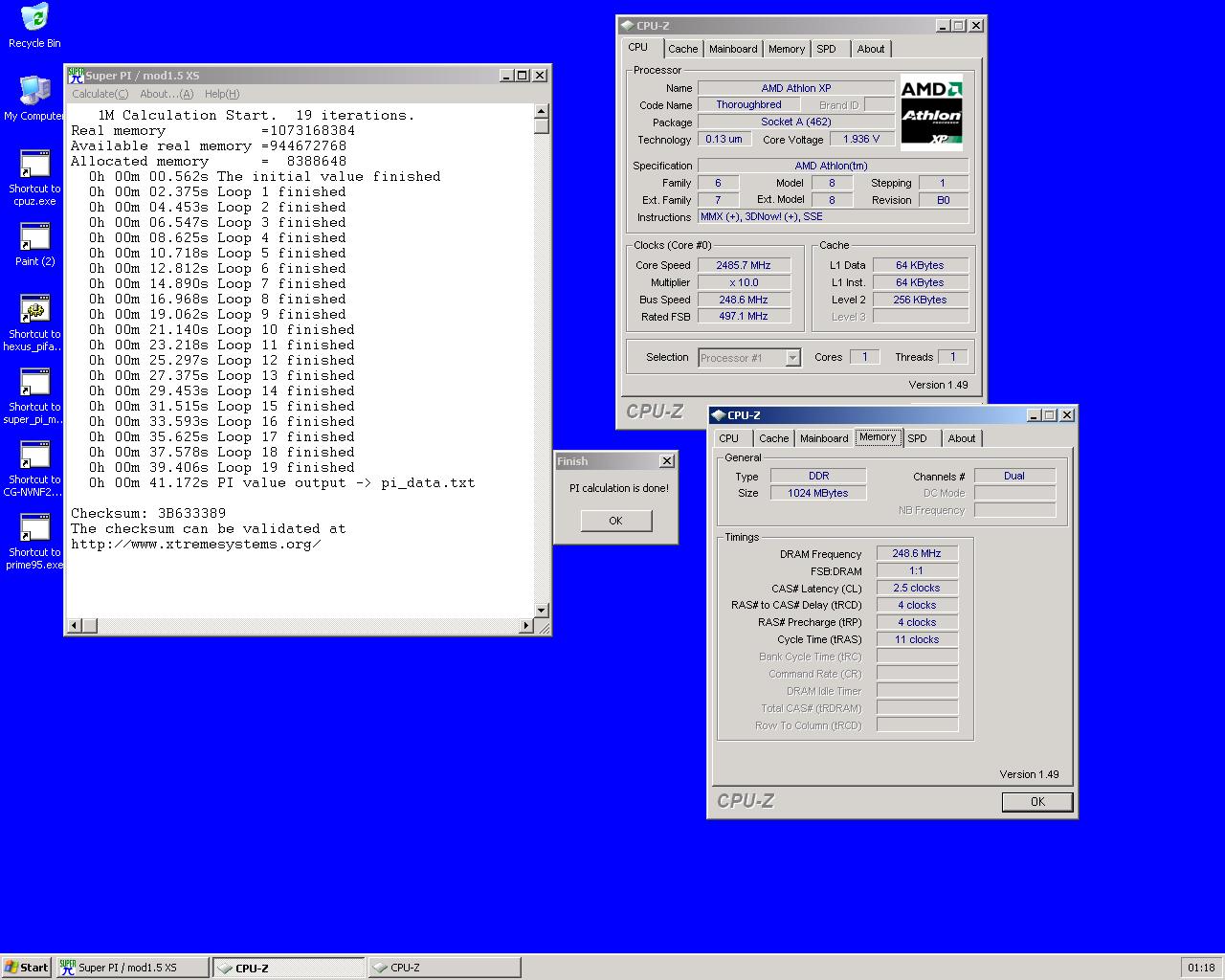Activate the second CPU-Z taskbar button
The height and width of the screenshot is (980, 1225).
[444, 968]
